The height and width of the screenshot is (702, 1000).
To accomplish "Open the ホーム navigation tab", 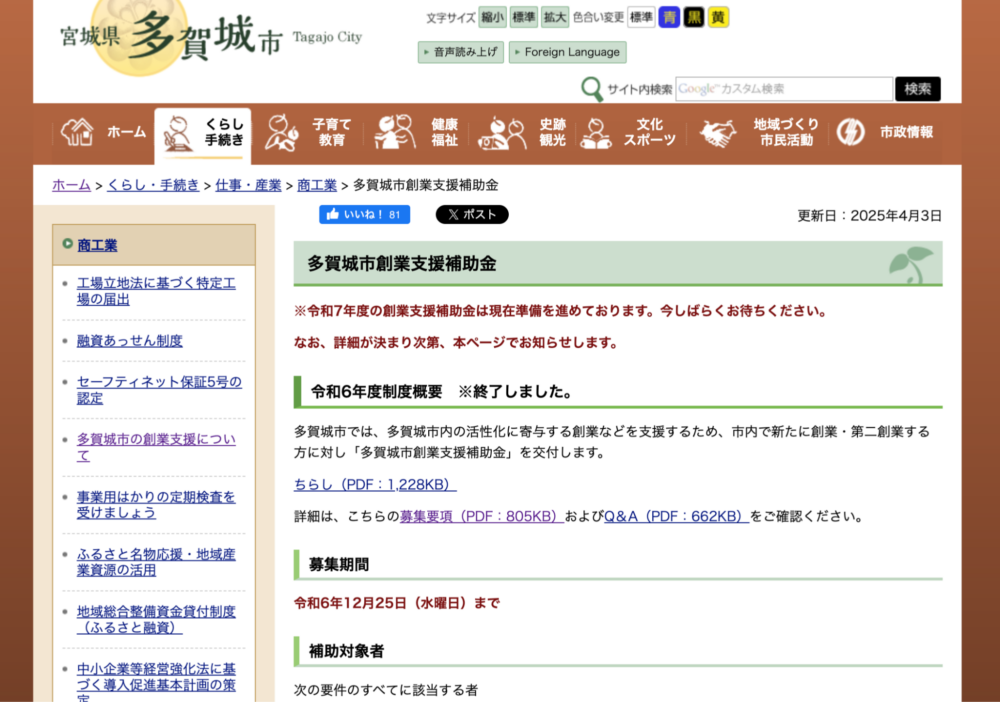I will 103,133.
